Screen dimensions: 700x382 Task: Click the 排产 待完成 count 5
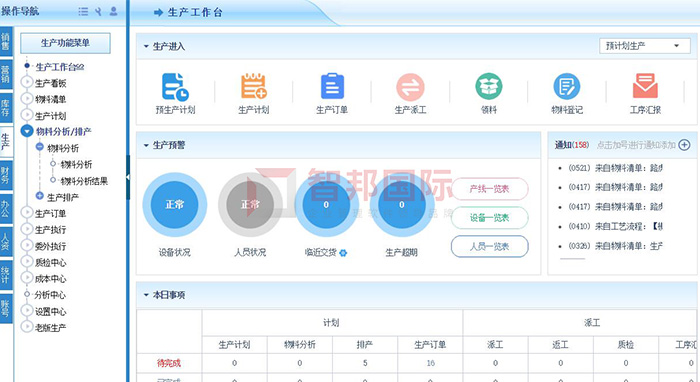(x=365, y=363)
